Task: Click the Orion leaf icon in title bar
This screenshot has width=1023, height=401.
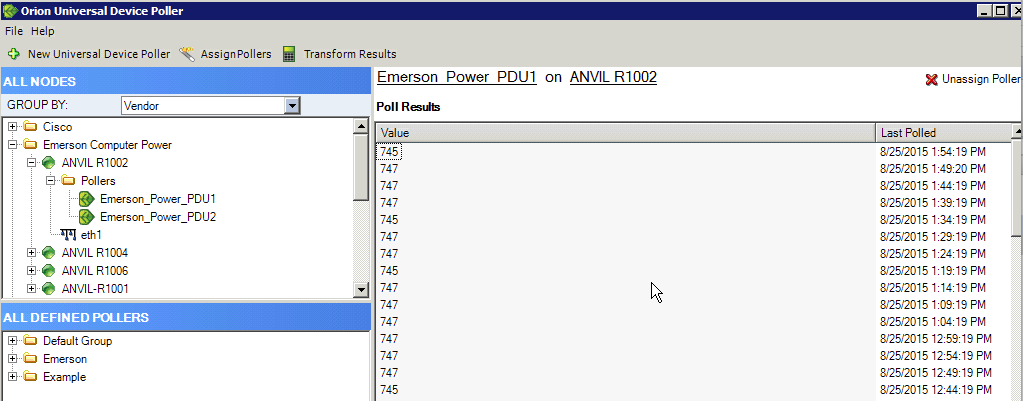Action: 10,10
